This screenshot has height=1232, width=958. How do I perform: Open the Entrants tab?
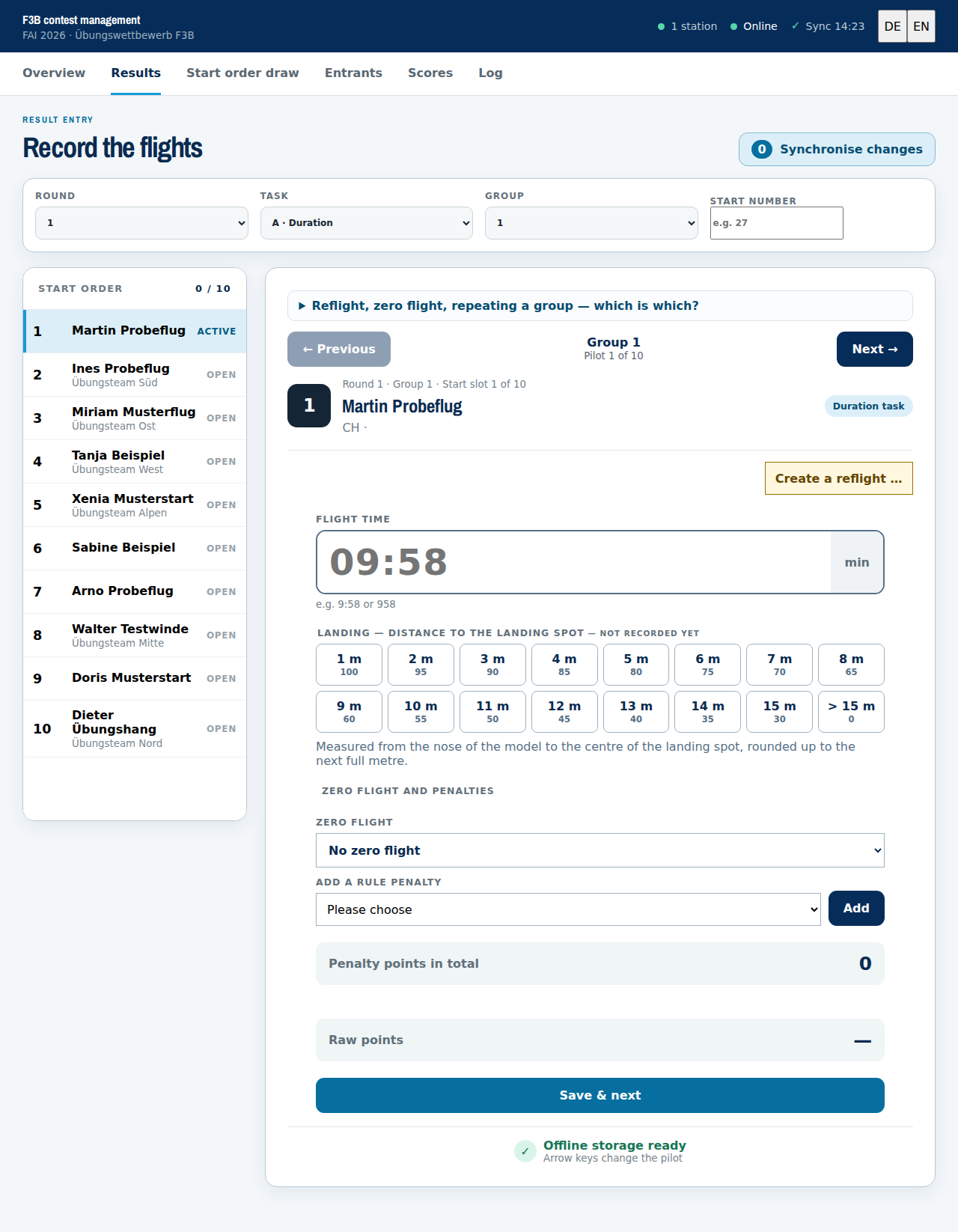point(353,73)
